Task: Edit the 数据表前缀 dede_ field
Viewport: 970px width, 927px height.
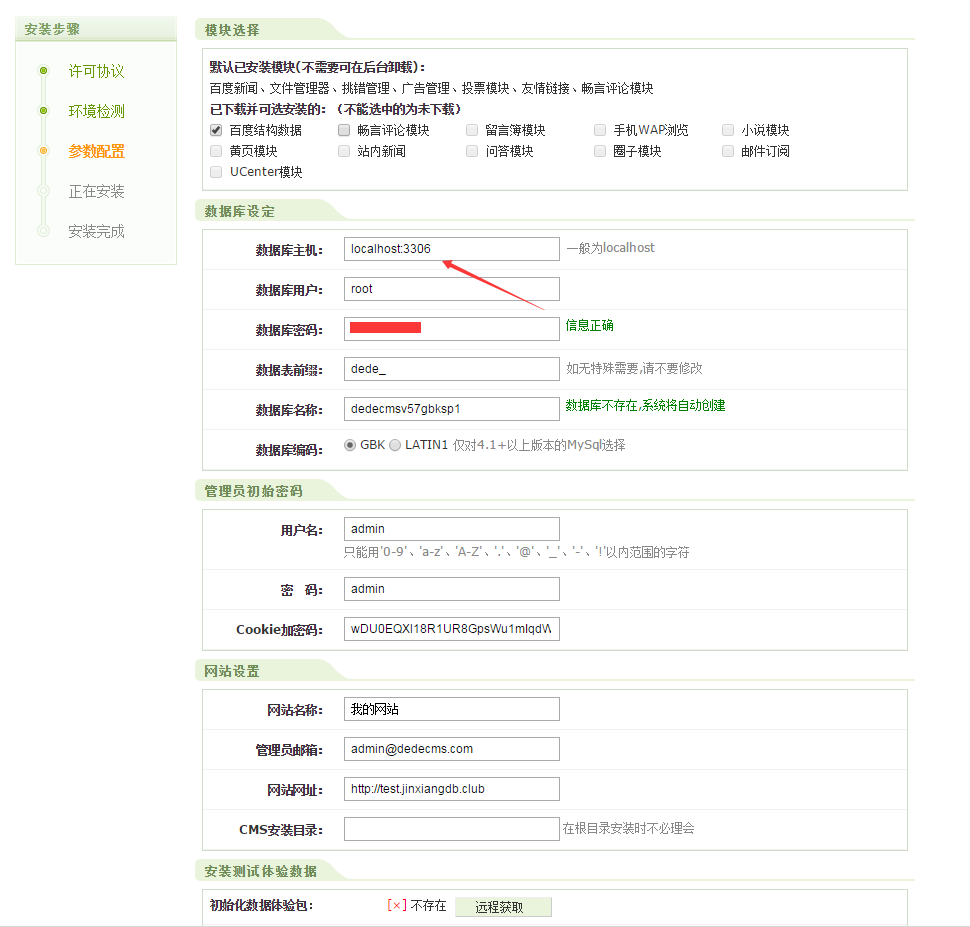Action: click(451, 369)
